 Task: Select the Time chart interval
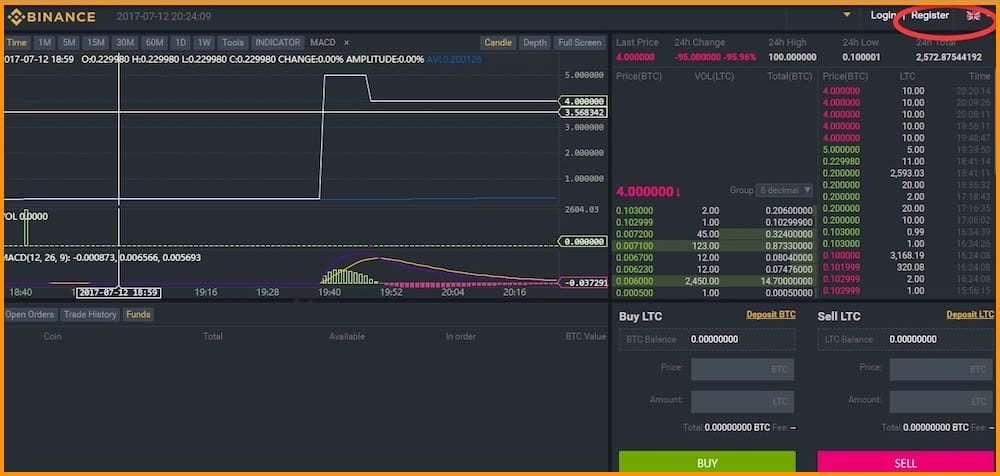(x=17, y=43)
